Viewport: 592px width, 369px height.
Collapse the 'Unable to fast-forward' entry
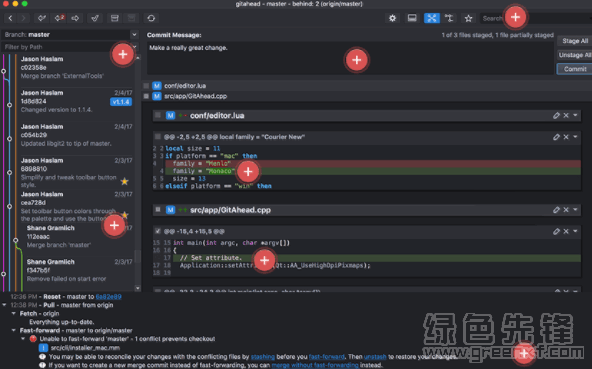[23, 339]
